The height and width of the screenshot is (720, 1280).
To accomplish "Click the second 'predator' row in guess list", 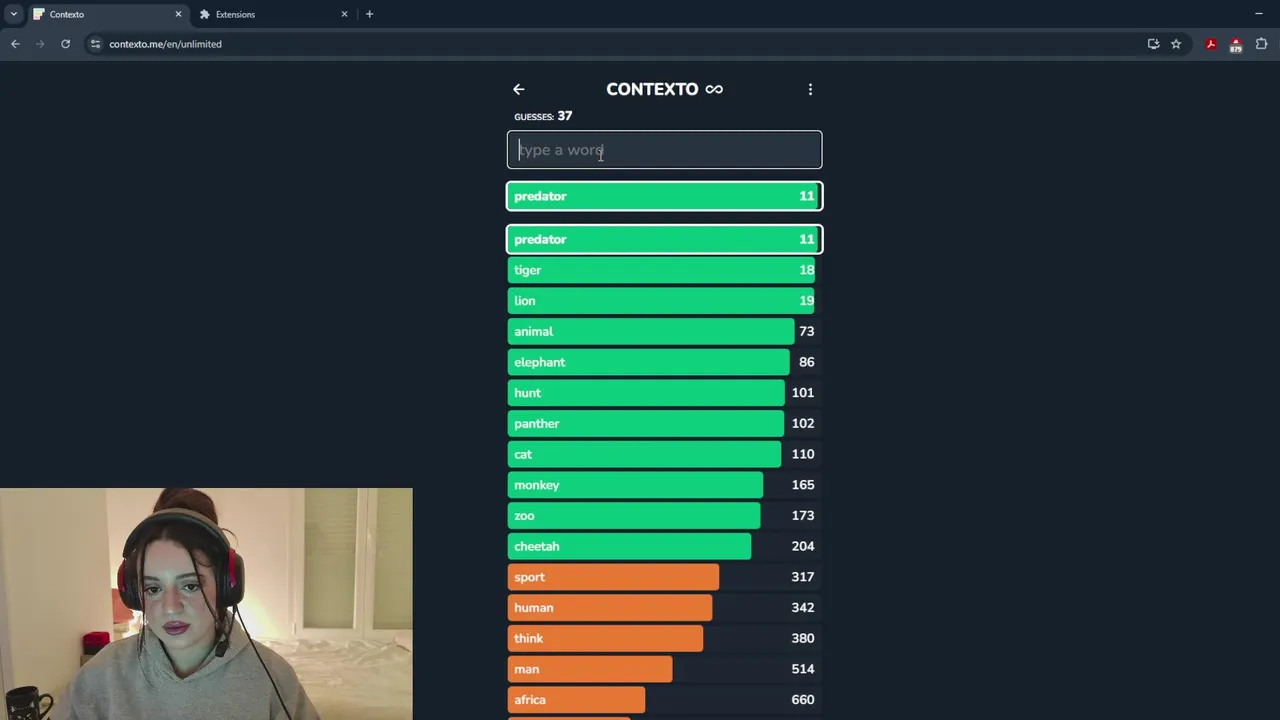I will (x=664, y=239).
